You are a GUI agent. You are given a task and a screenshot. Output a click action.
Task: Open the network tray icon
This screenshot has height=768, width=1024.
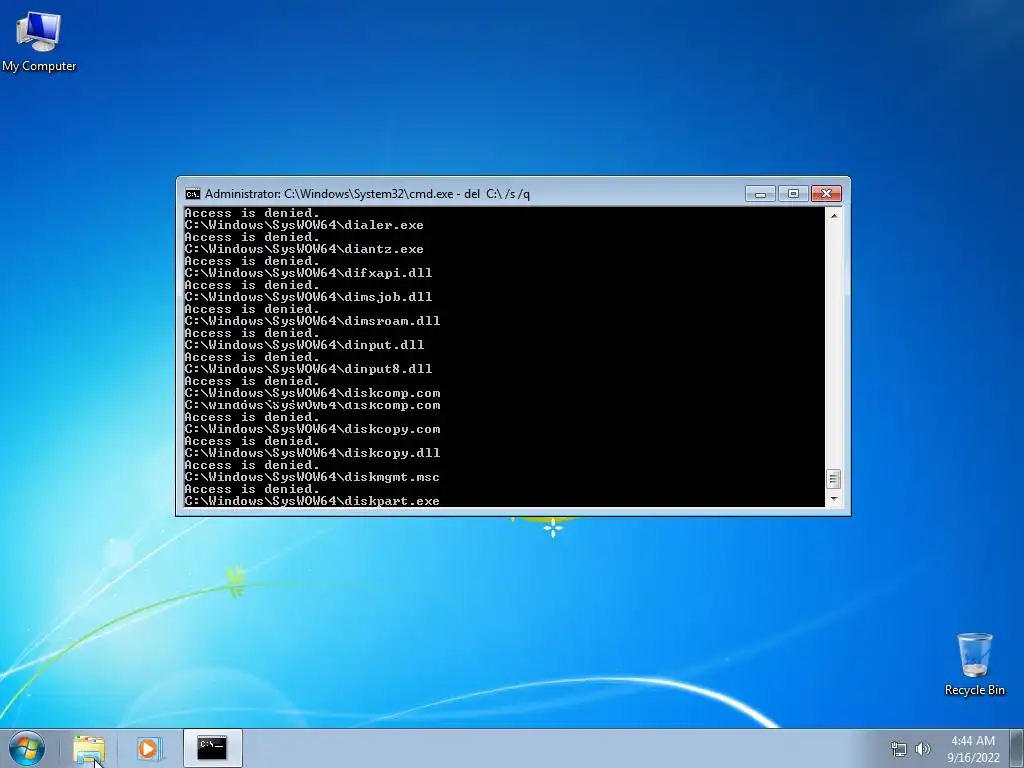tap(899, 749)
